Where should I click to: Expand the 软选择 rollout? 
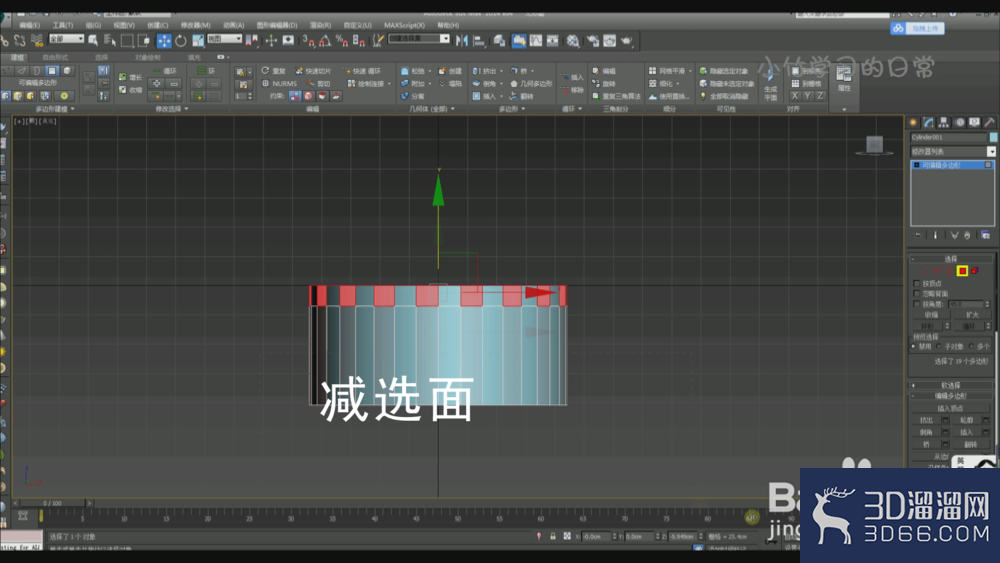click(950, 385)
